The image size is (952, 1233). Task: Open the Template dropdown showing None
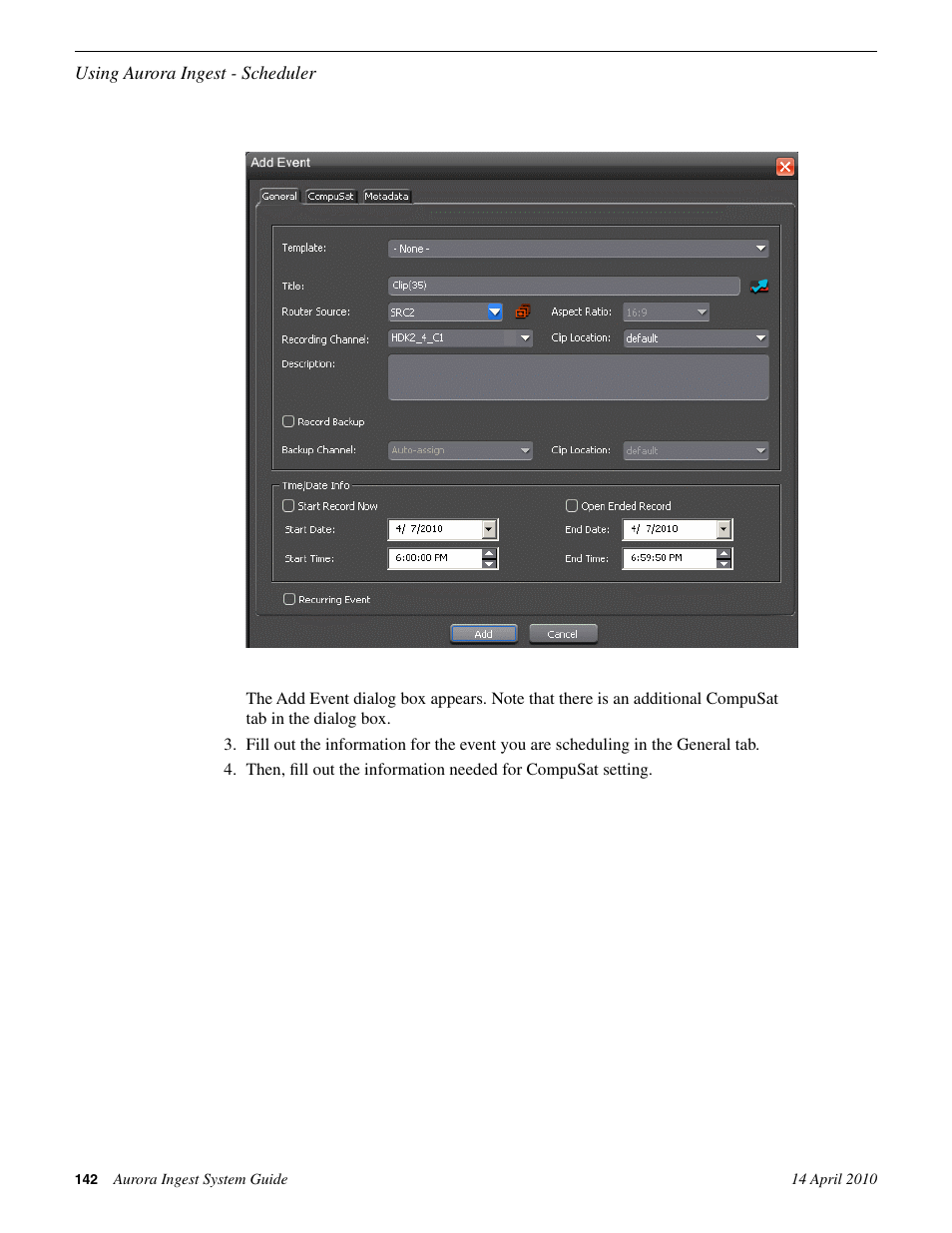578,249
